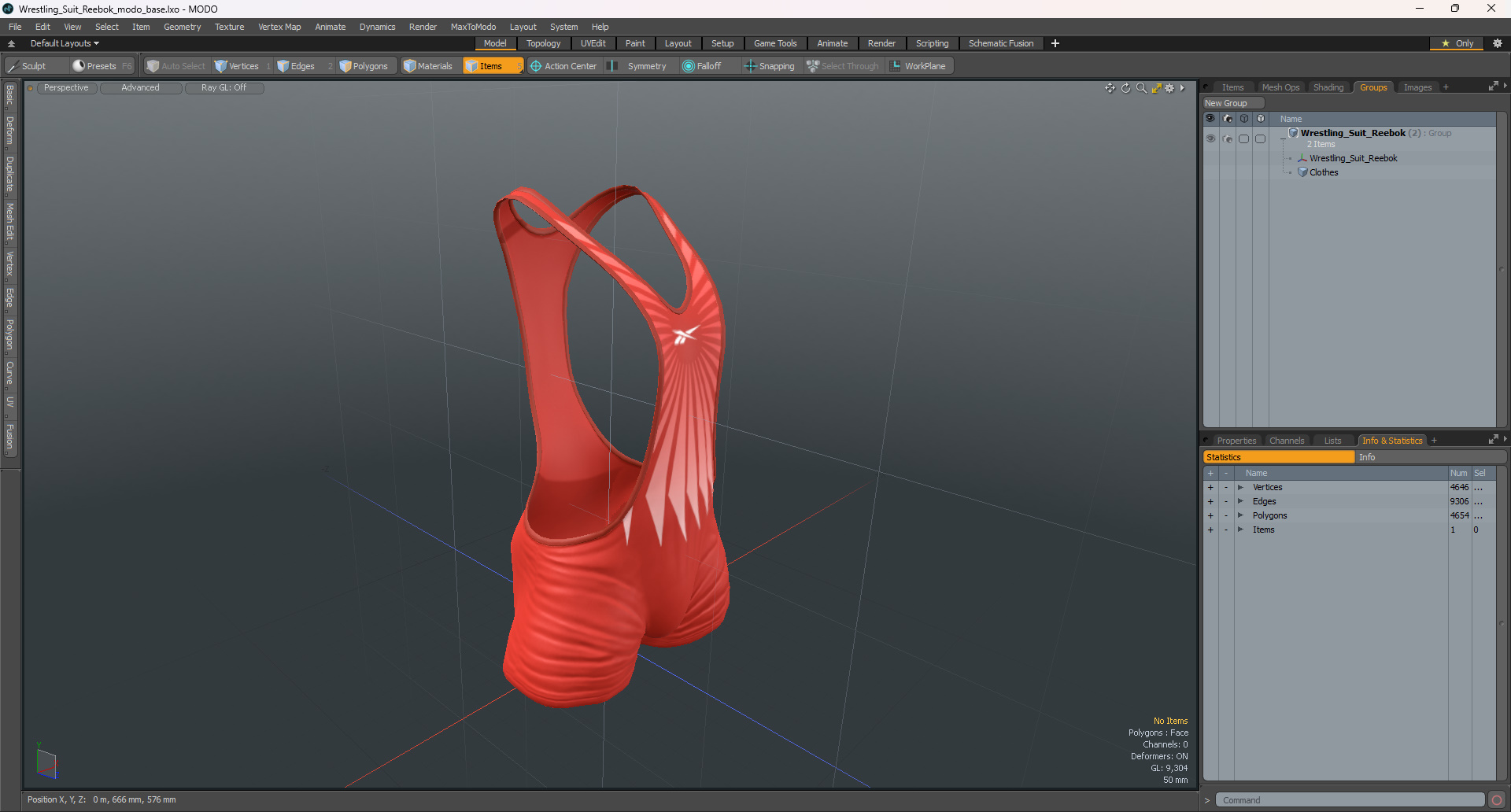Click the viewport zoom magnifier icon
The width and height of the screenshot is (1511, 812).
point(1141,88)
